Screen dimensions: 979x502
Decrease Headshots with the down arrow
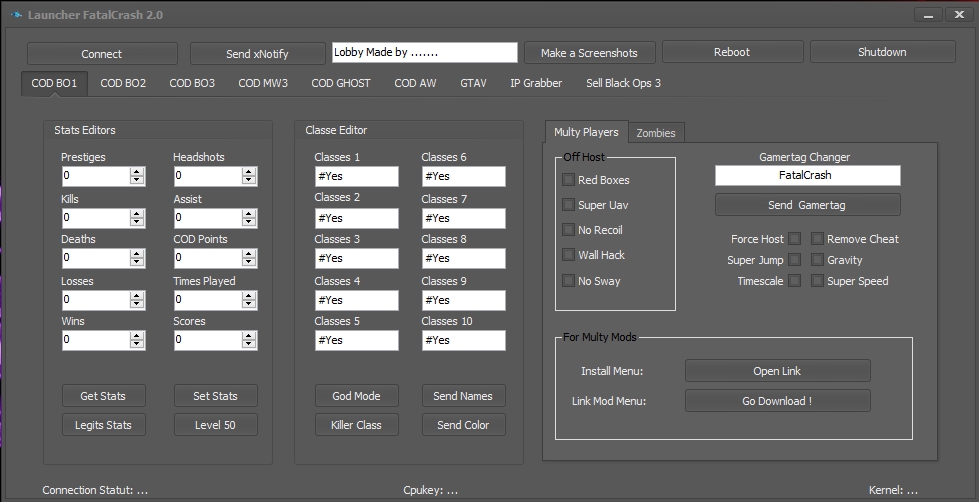pos(249,180)
